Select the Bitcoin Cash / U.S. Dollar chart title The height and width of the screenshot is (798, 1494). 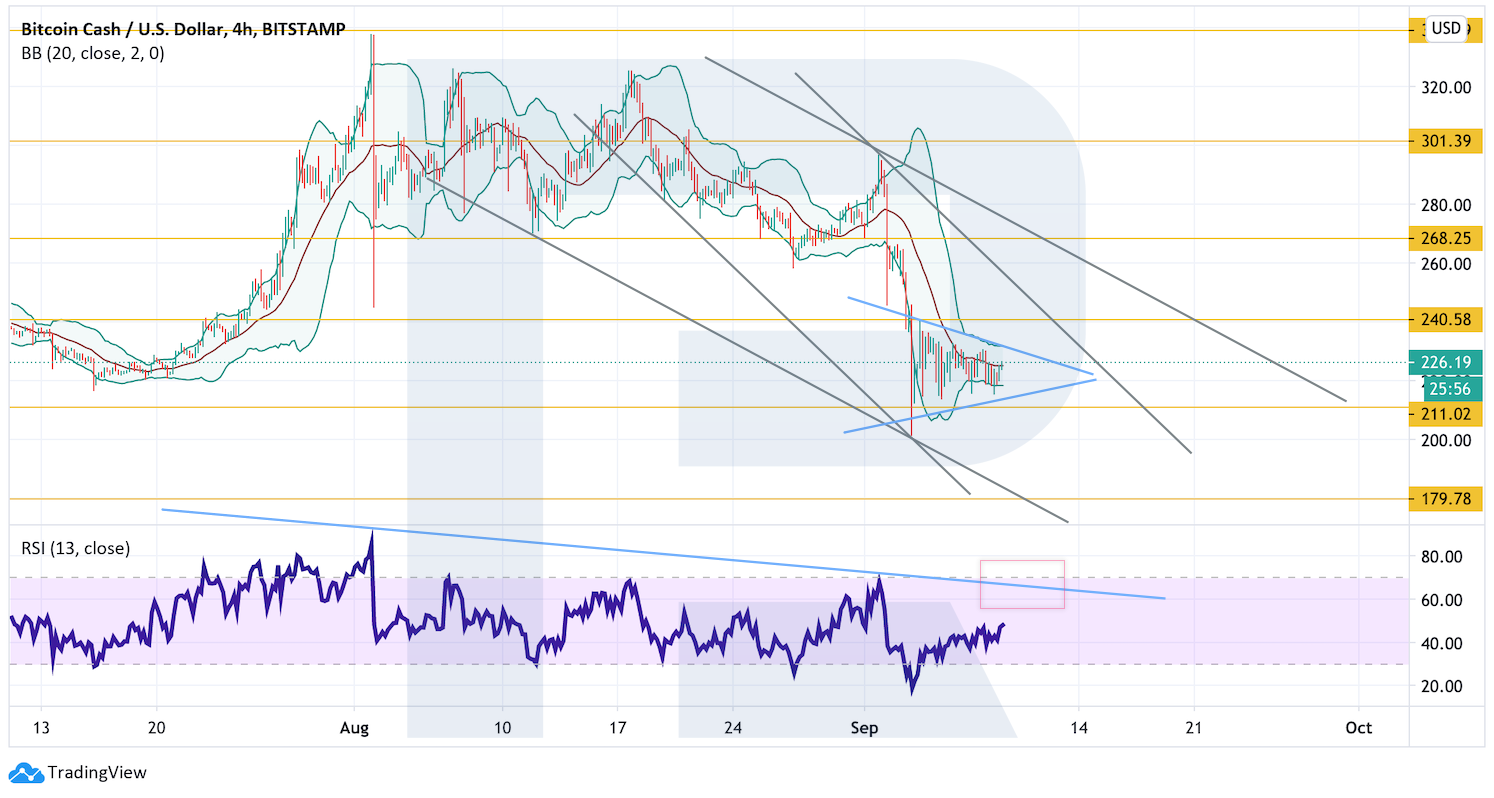183,30
